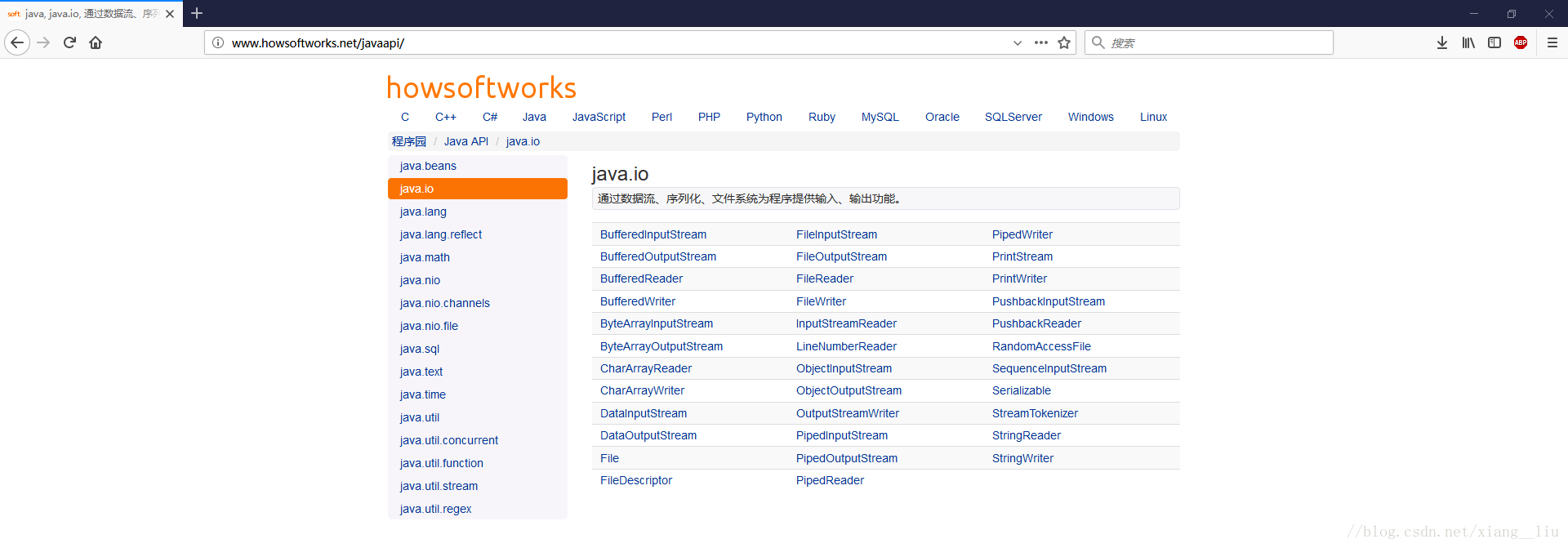The width and height of the screenshot is (1568, 548).
Task: Open the Oracle nav item
Action: pos(942,117)
